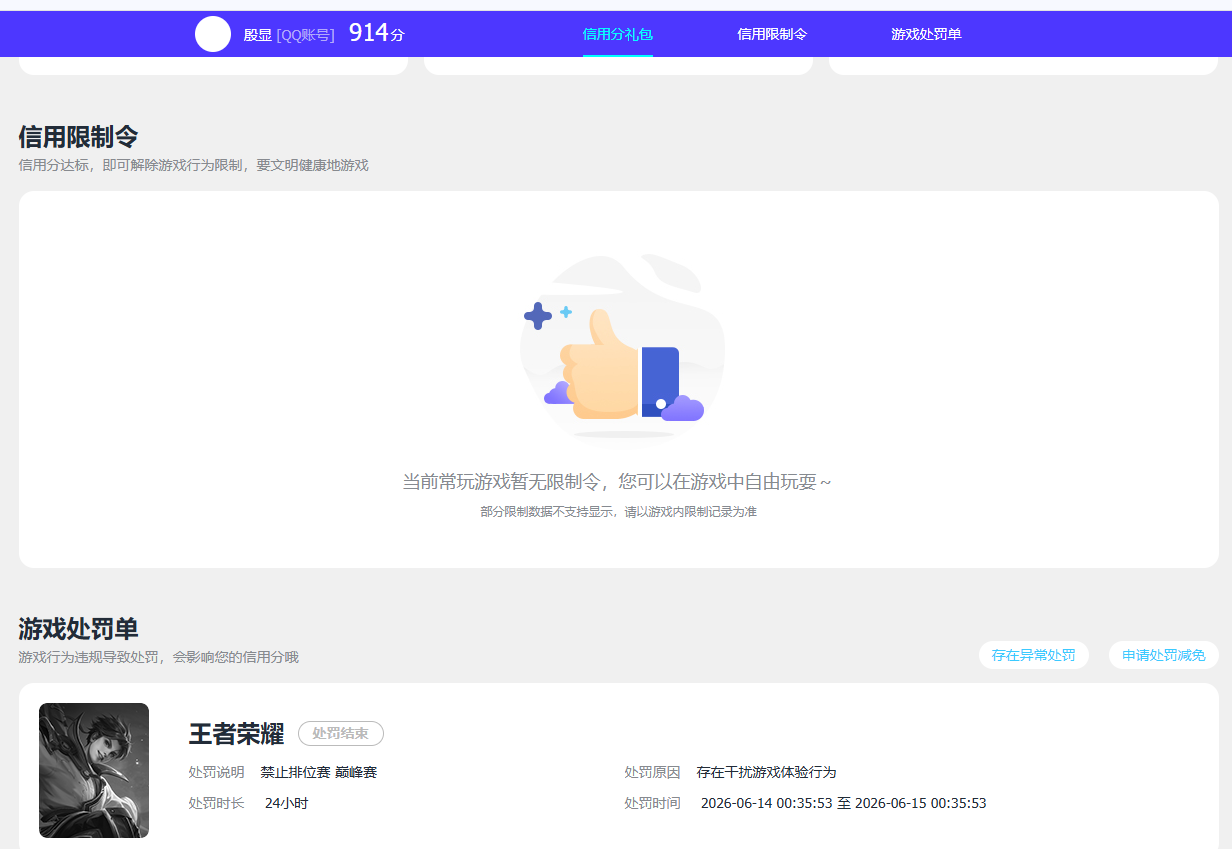The height and width of the screenshot is (849, 1232).
Task: Click the [QQ账号] account label
Action: (x=306, y=35)
